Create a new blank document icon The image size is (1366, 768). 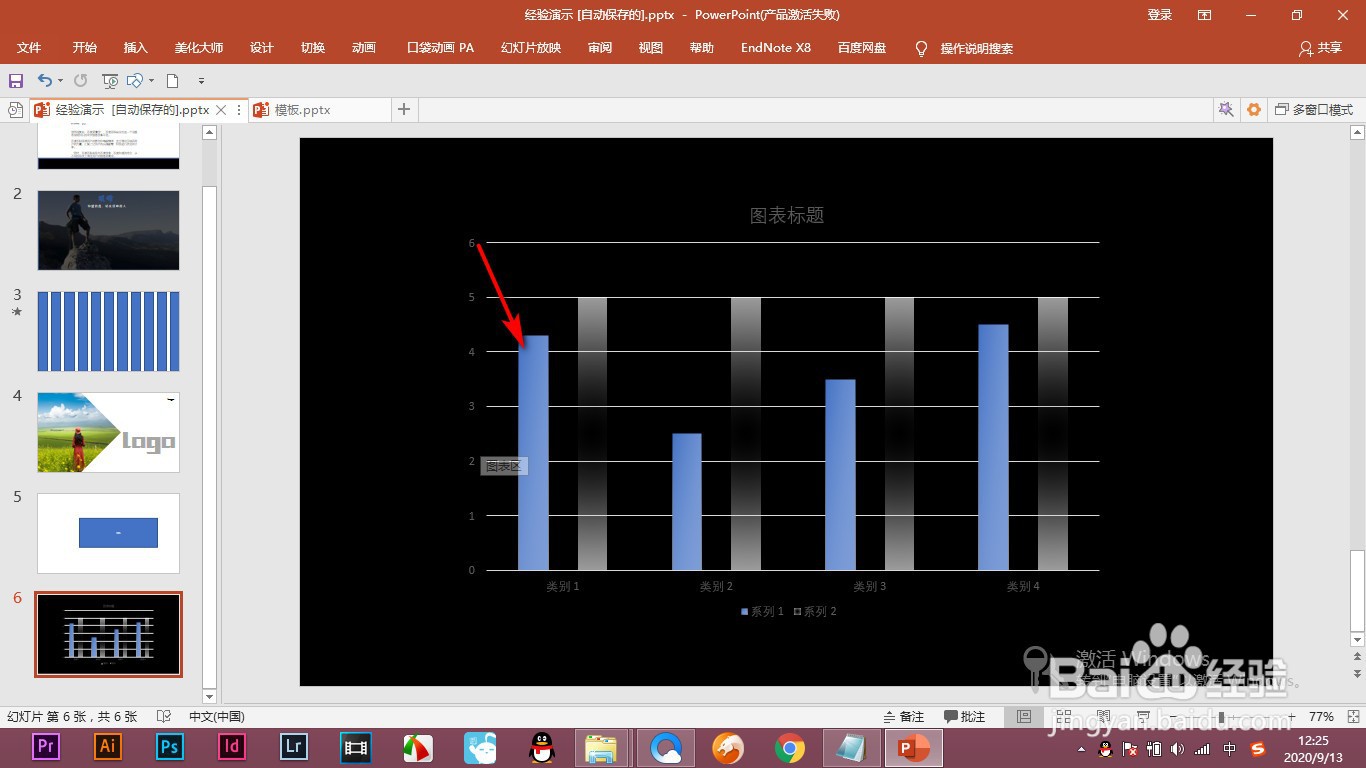172,81
